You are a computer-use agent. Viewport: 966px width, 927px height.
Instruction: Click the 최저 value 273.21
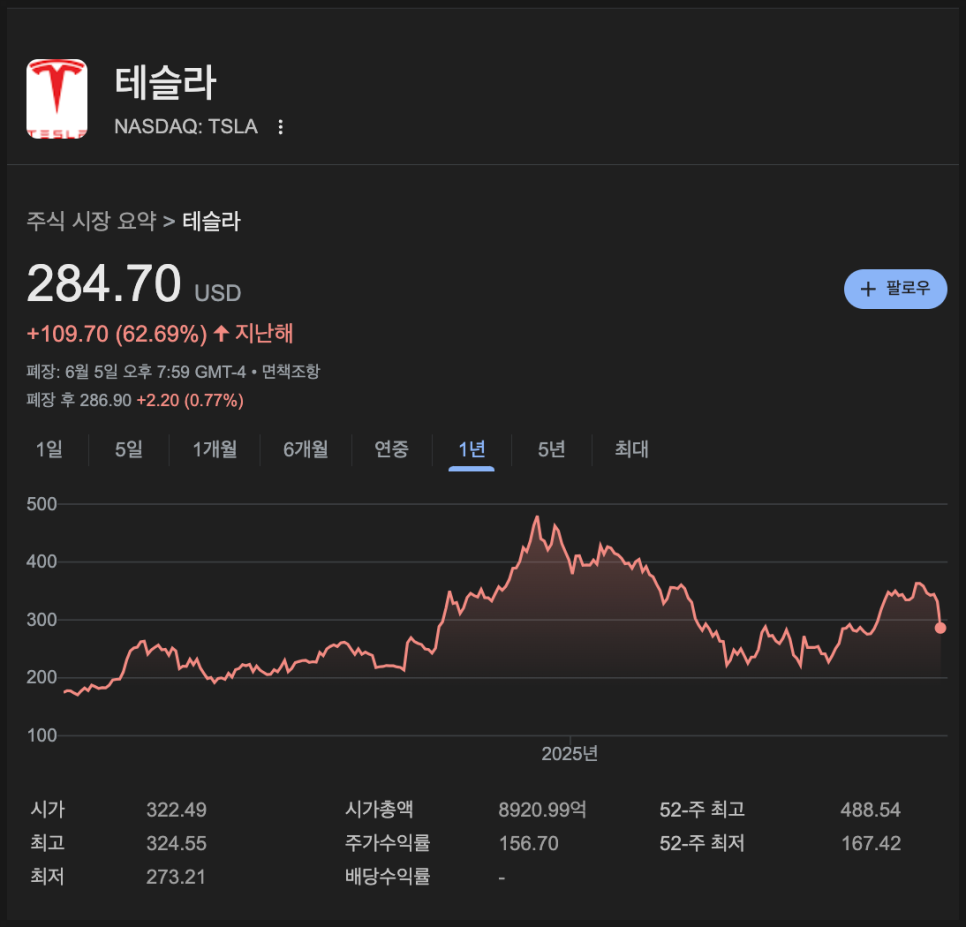176,876
